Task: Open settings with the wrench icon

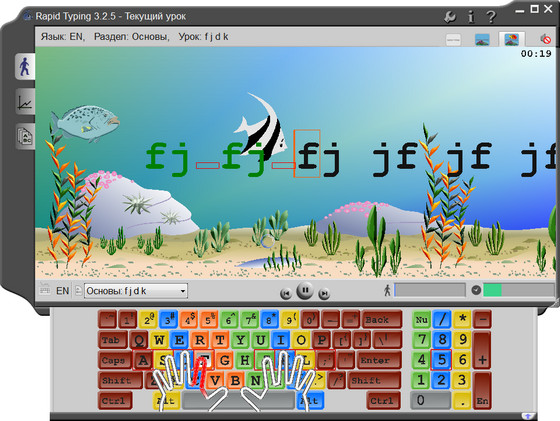Action: pyautogui.click(x=450, y=16)
